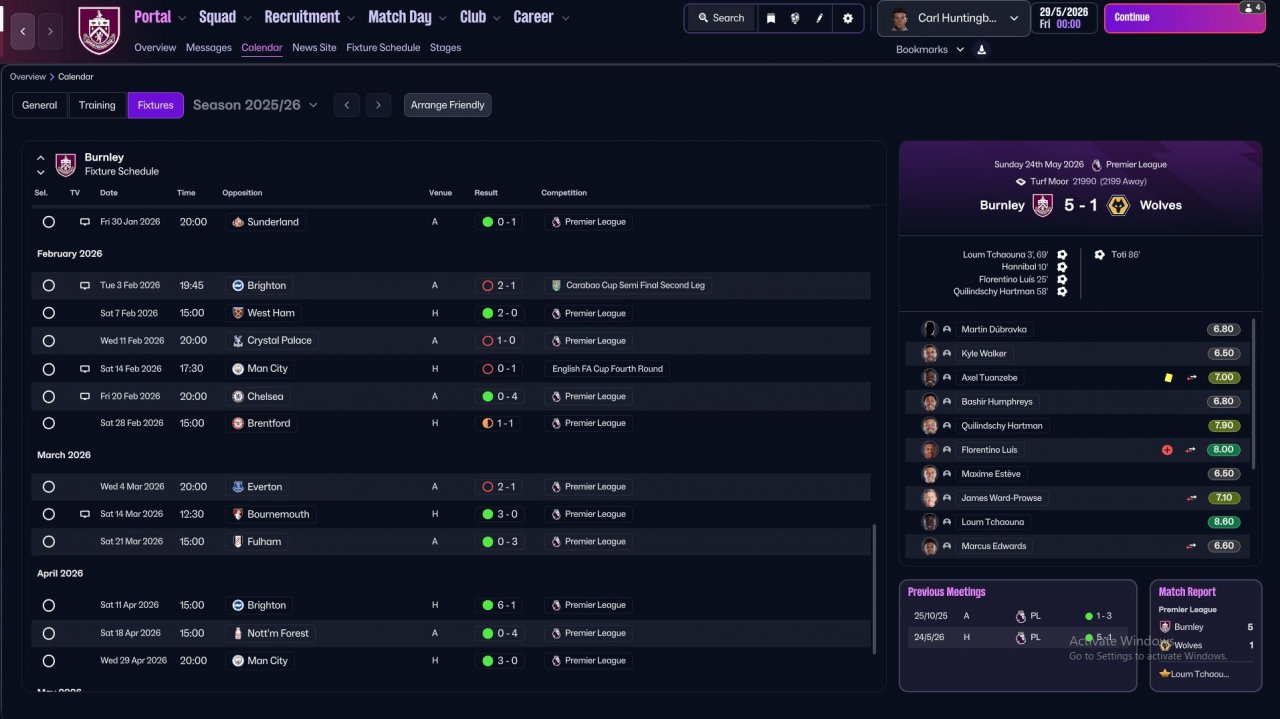This screenshot has height=719, width=1280.
Task: Click the online users icon showing 4
Action: point(1251,7)
